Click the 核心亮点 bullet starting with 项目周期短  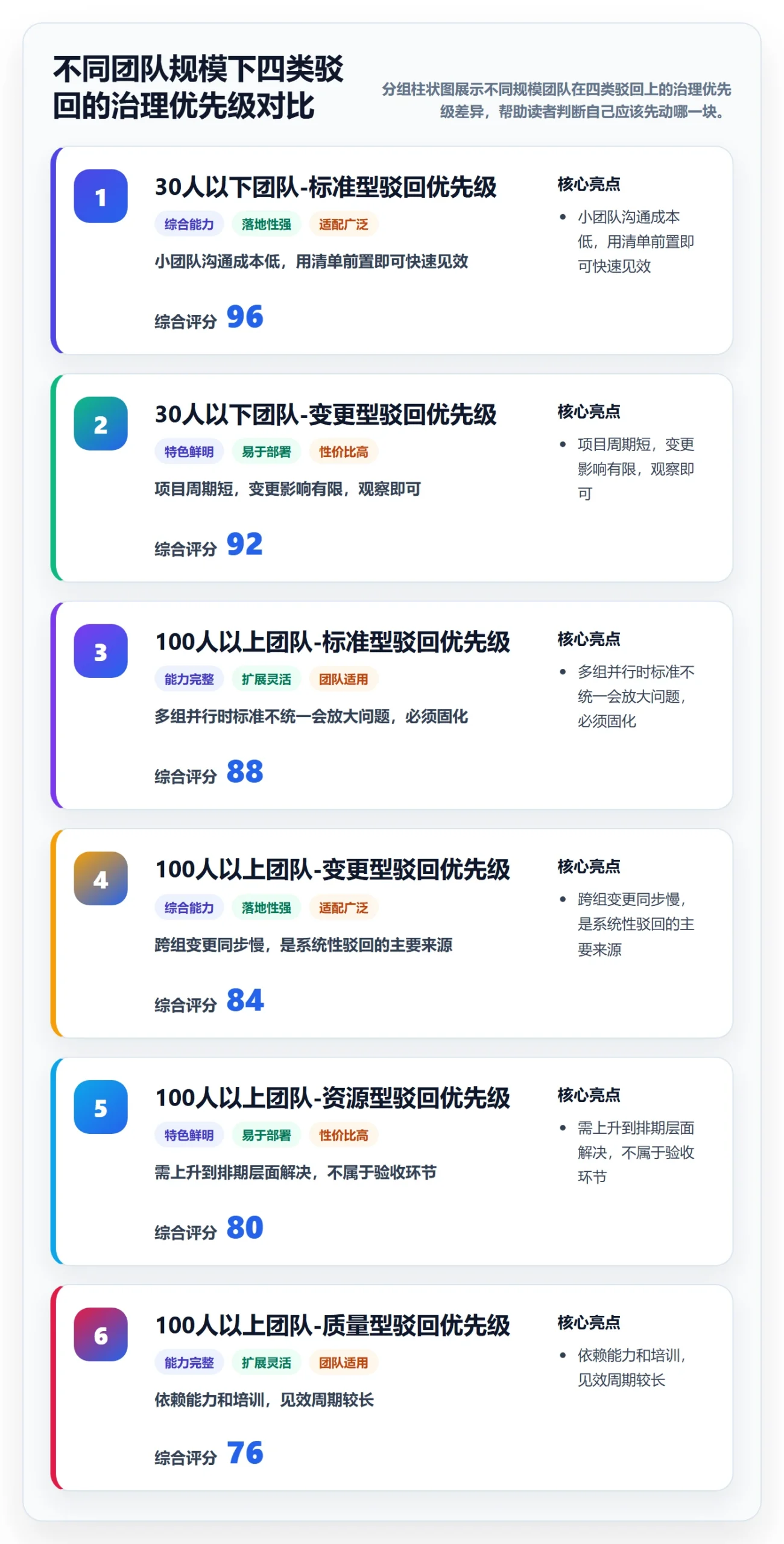[x=636, y=469]
